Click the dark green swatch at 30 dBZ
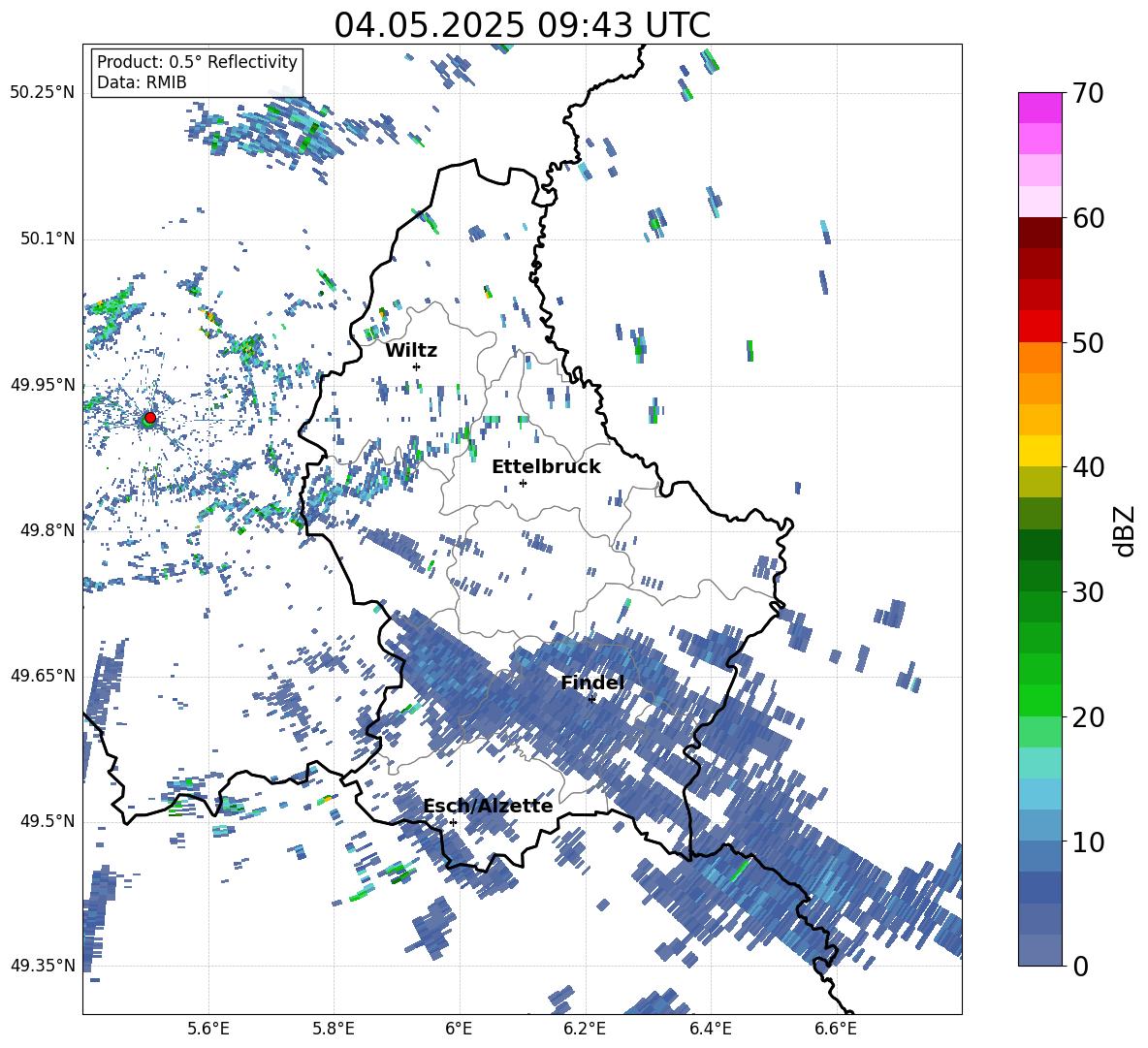1148x1048 pixels. [1039, 575]
